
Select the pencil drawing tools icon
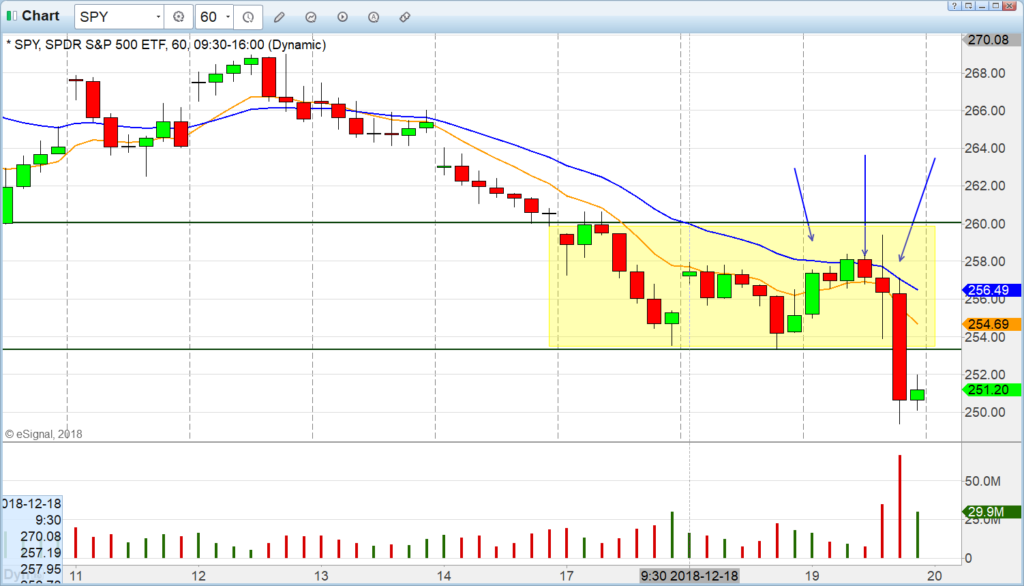pos(280,17)
